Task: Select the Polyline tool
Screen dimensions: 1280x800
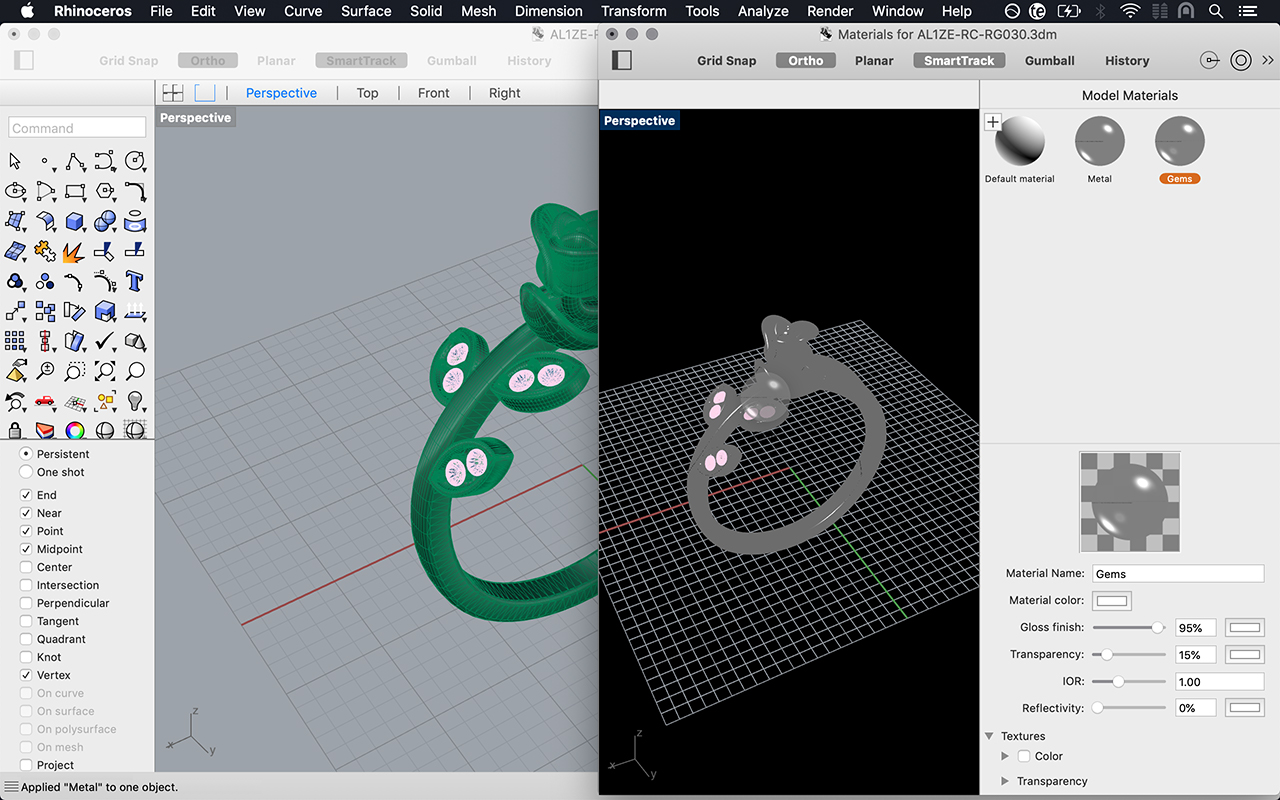Action: (74, 161)
